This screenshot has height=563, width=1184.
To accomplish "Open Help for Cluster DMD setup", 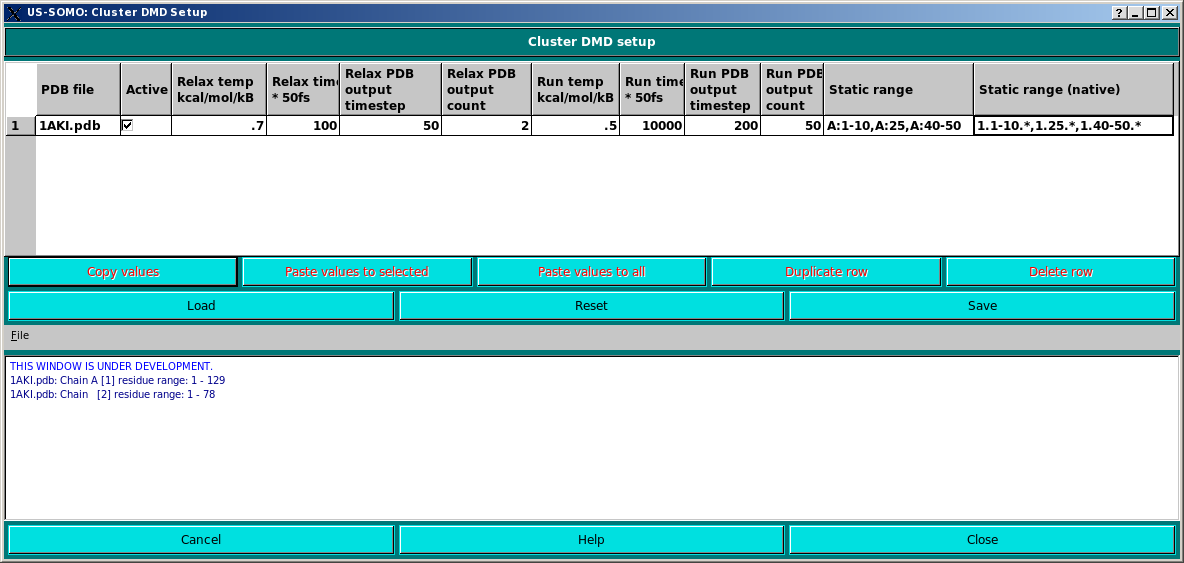I will pyautogui.click(x=591, y=540).
